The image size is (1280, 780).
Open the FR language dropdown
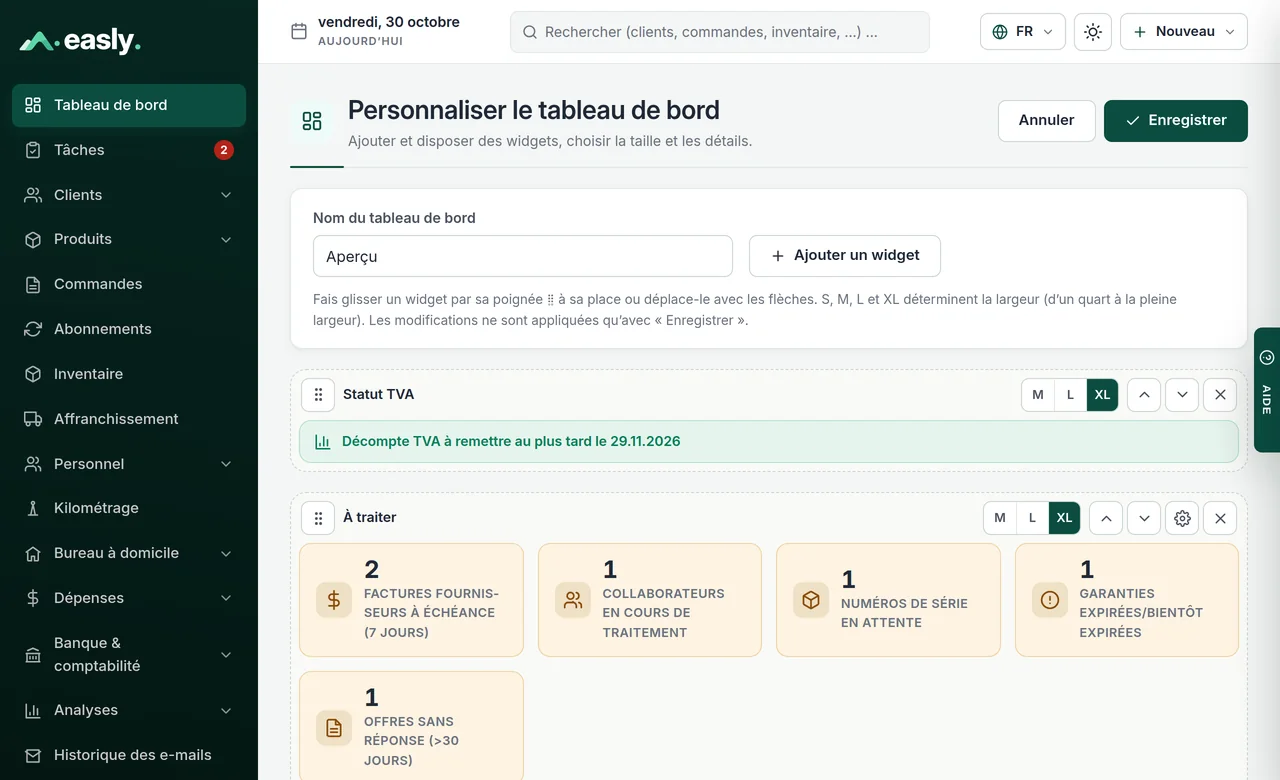1023,32
